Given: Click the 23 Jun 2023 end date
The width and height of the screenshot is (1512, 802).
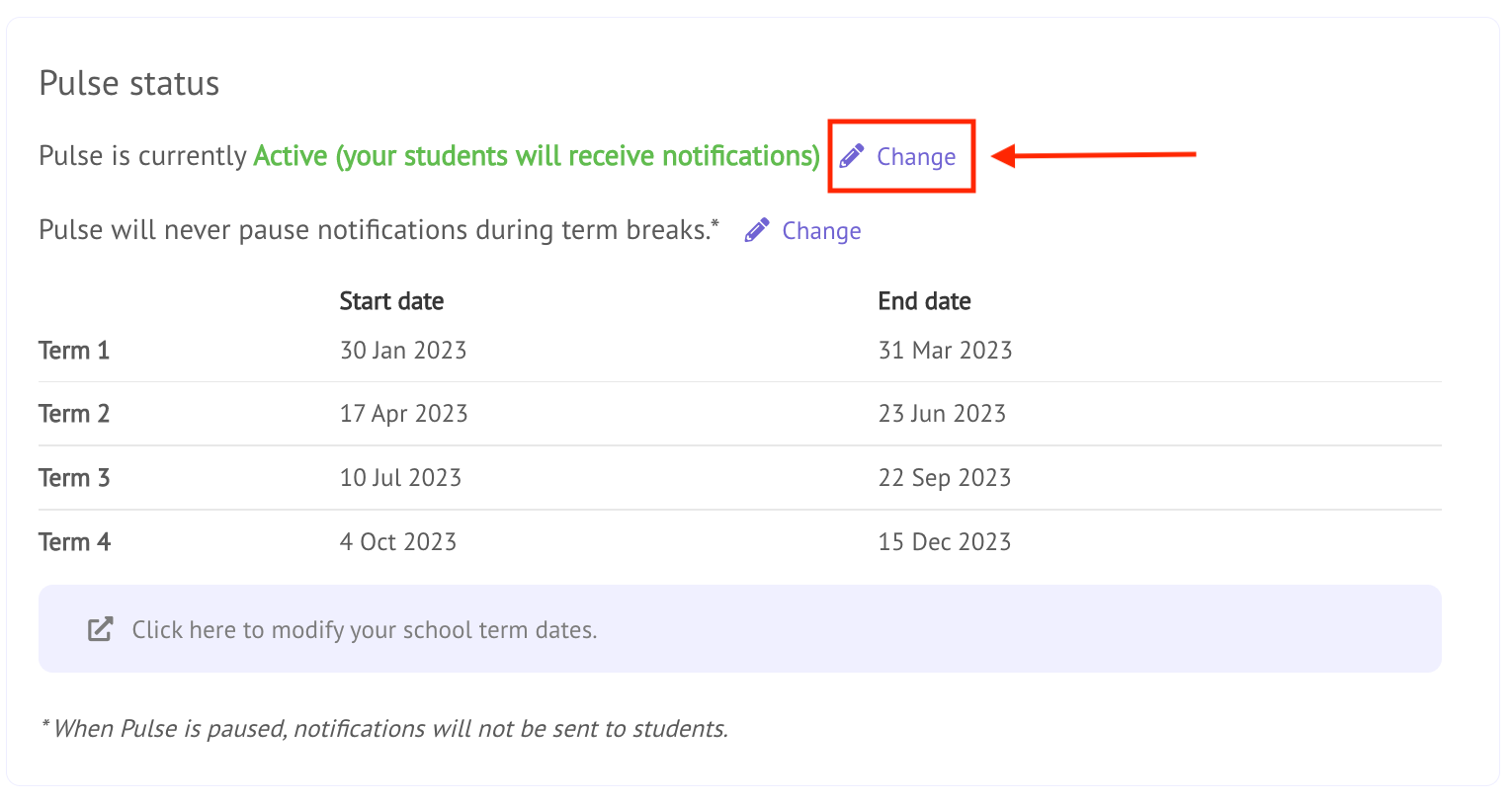Looking at the screenshot, I should 942,414.
